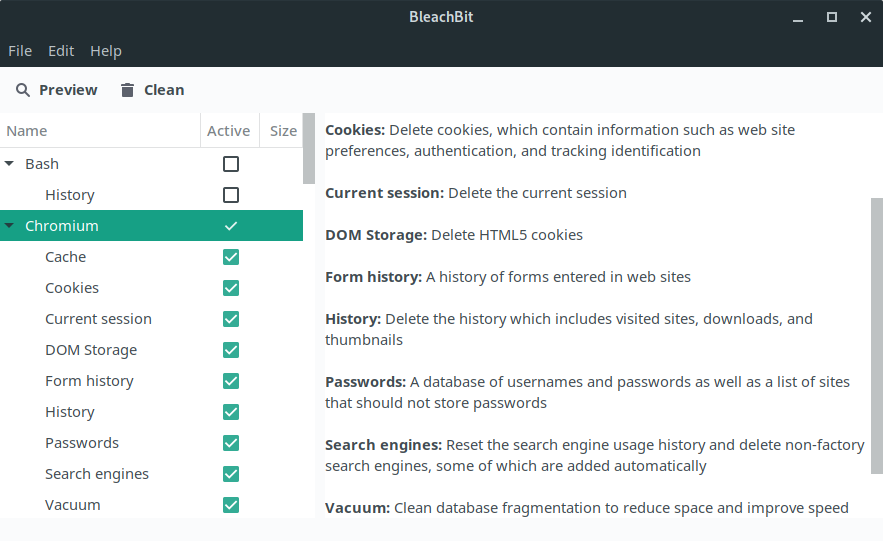The height and width of the screenshot is (541, 883).
Task: Check the Bash group checkbox
Action: click(x=231, y=164)
